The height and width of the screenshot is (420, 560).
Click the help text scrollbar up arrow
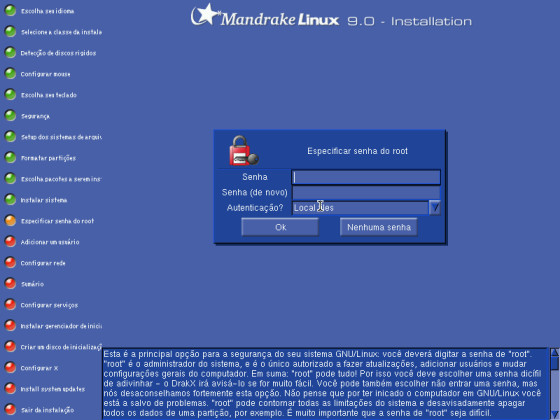tap(555, 352)
